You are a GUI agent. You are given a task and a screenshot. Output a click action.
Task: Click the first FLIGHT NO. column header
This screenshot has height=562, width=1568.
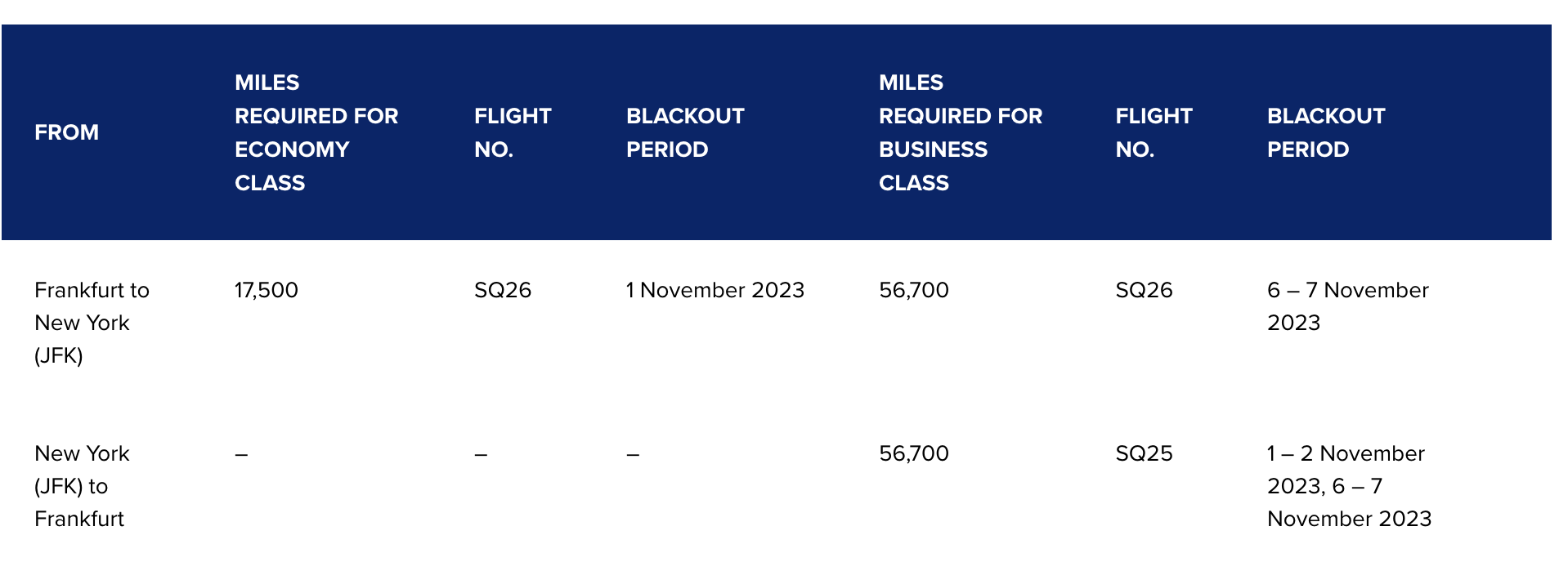pyautogui.click(x=513, y=132)
